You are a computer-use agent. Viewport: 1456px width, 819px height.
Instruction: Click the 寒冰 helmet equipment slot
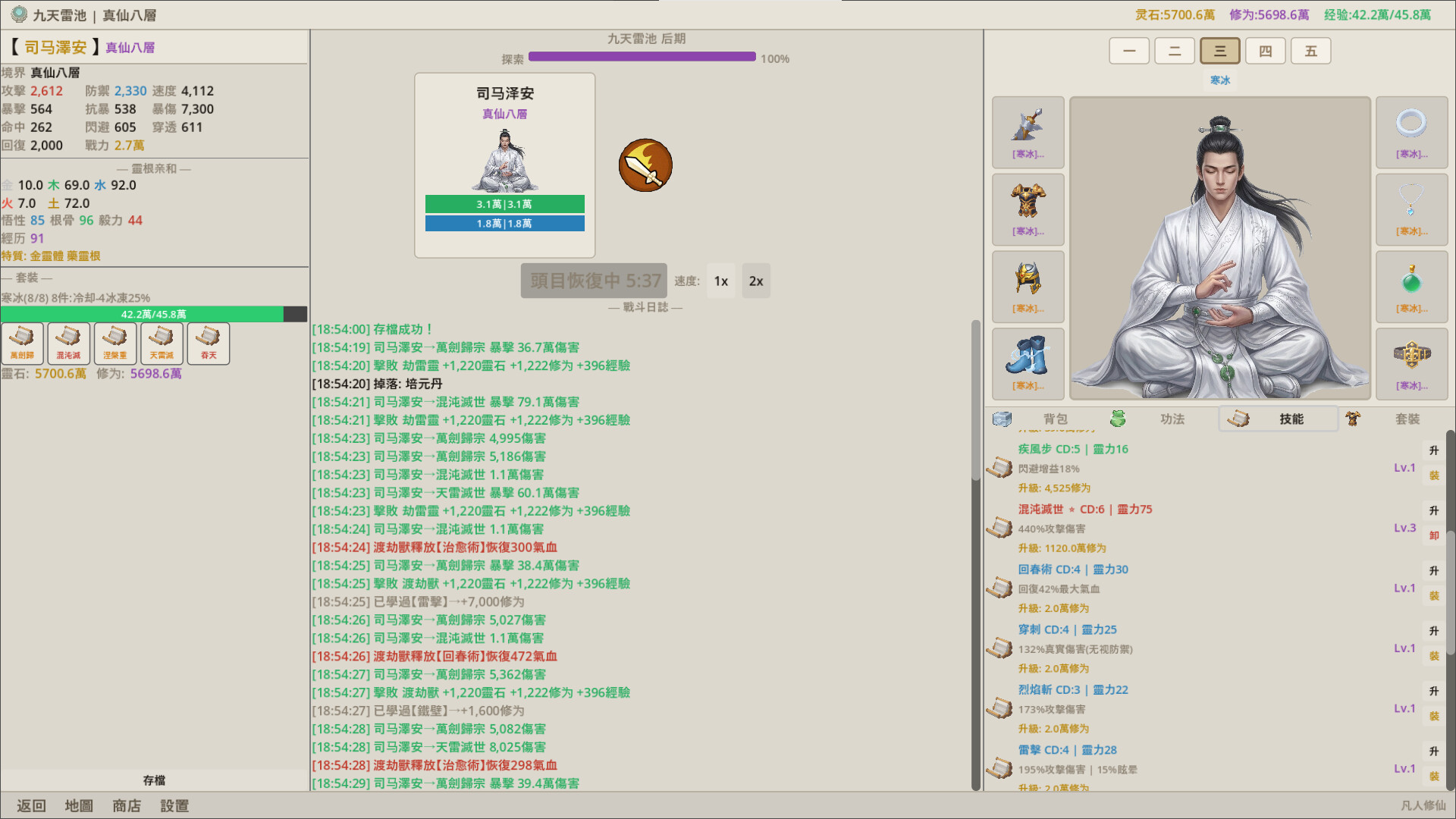[x=1028, y=286]
